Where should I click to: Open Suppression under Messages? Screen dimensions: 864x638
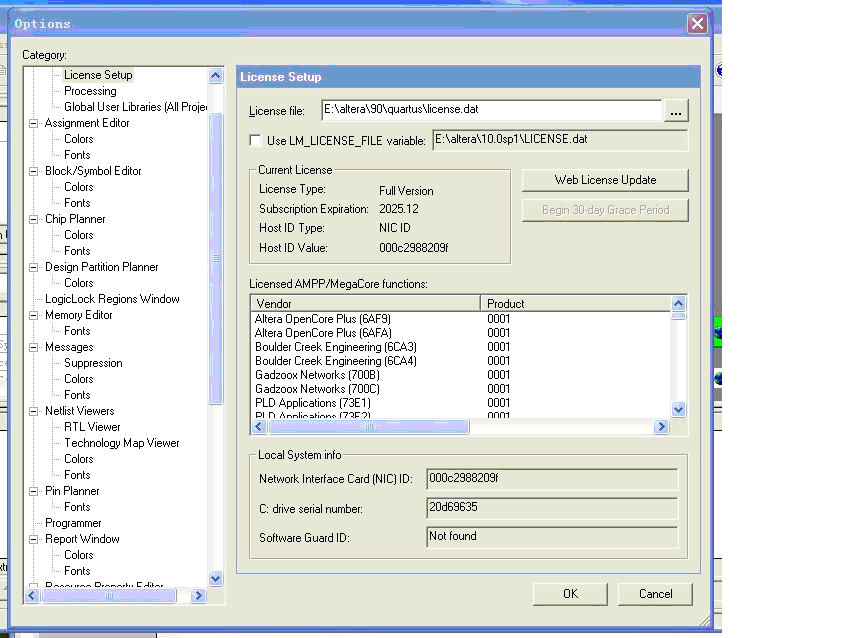93,363
